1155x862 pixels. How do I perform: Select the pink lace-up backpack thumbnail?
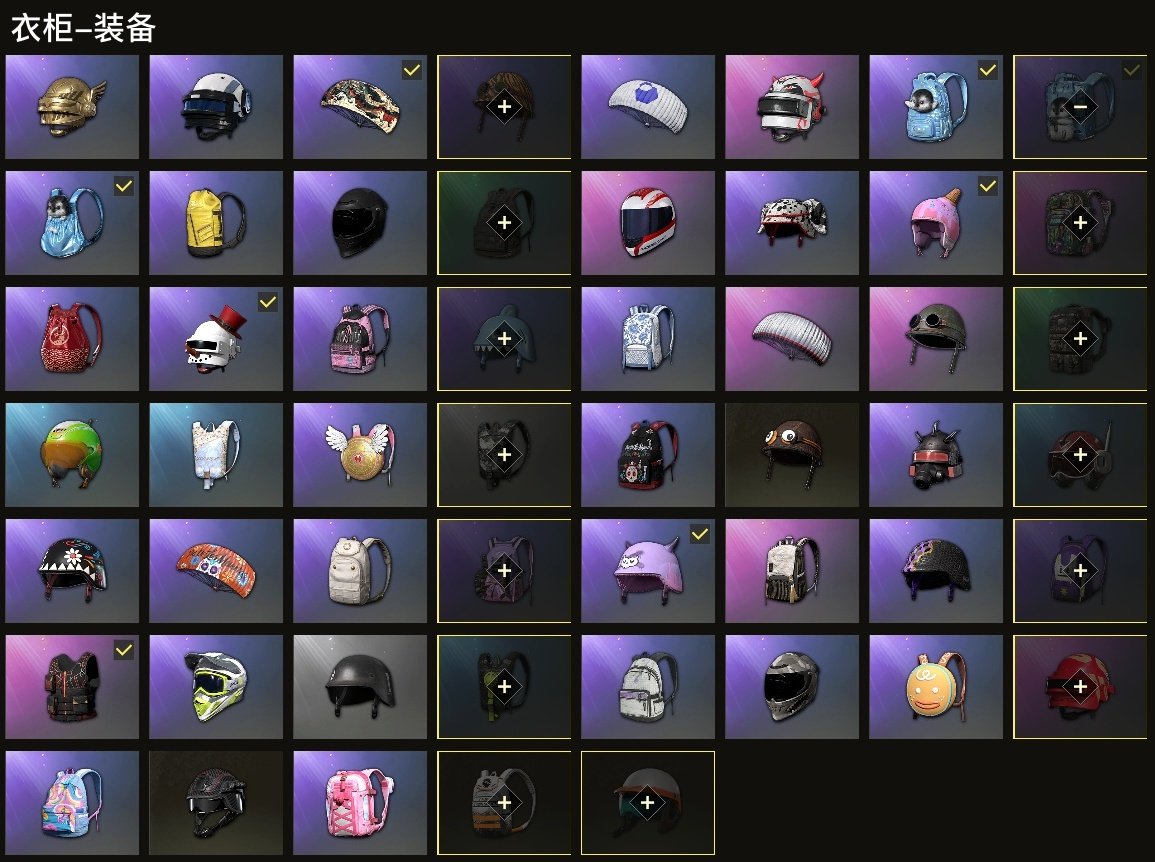click(360, 803)
